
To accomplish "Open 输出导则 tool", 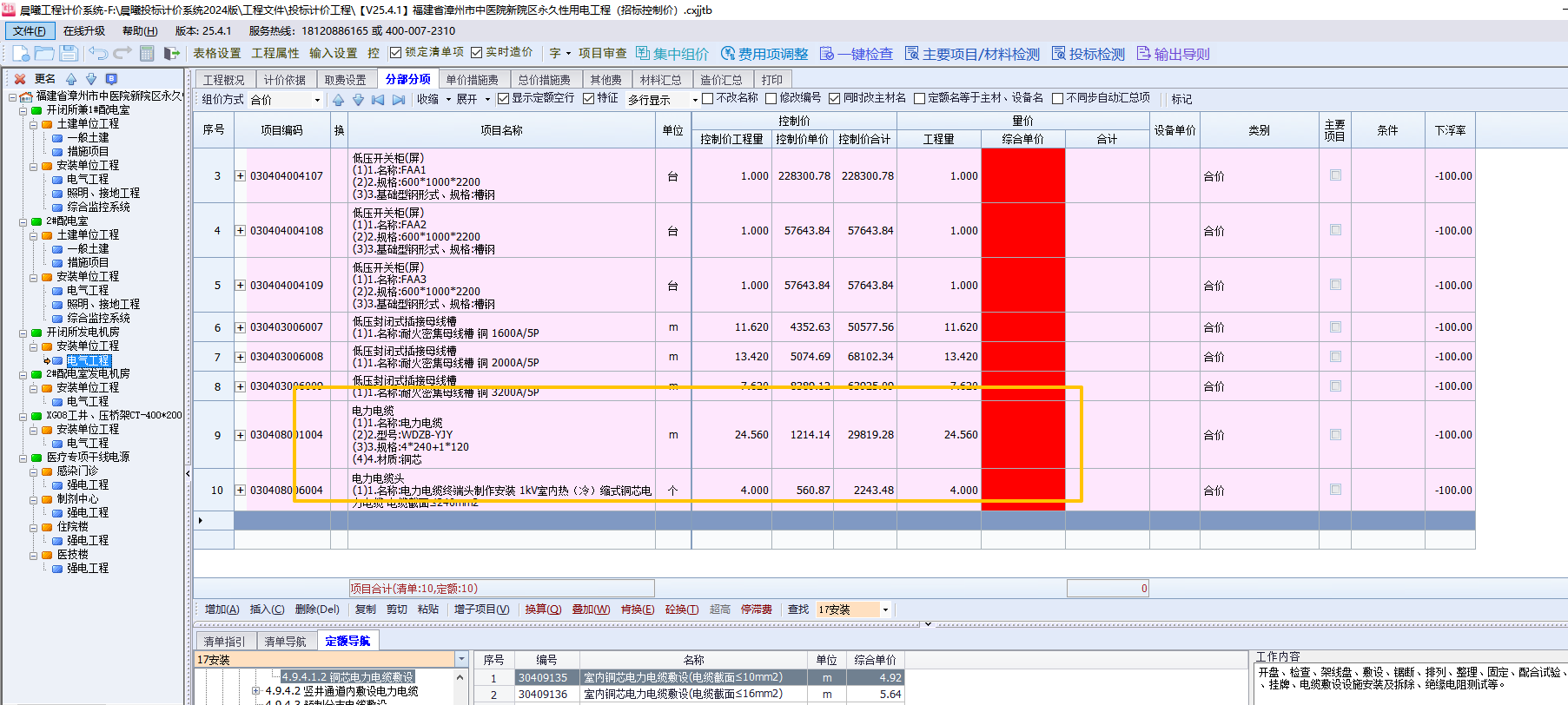I will tap(1173, 54).
